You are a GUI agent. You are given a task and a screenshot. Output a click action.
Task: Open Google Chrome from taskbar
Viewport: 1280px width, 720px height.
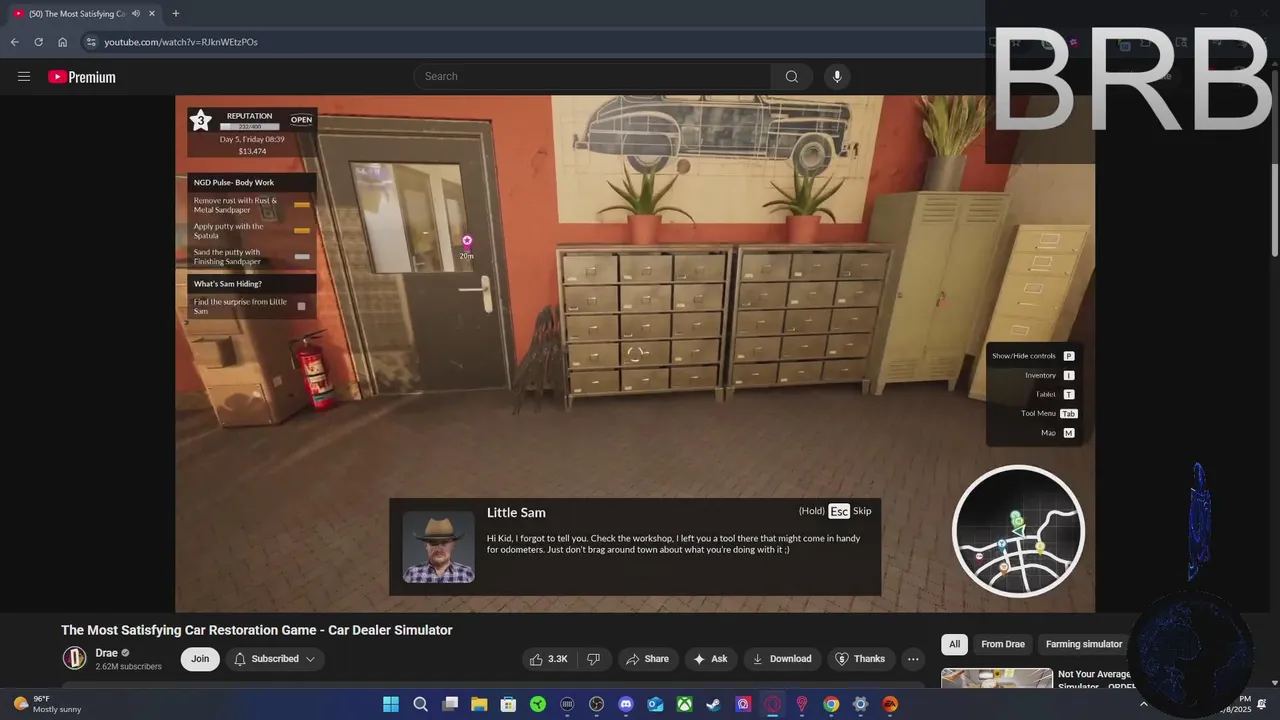[831, 704]
